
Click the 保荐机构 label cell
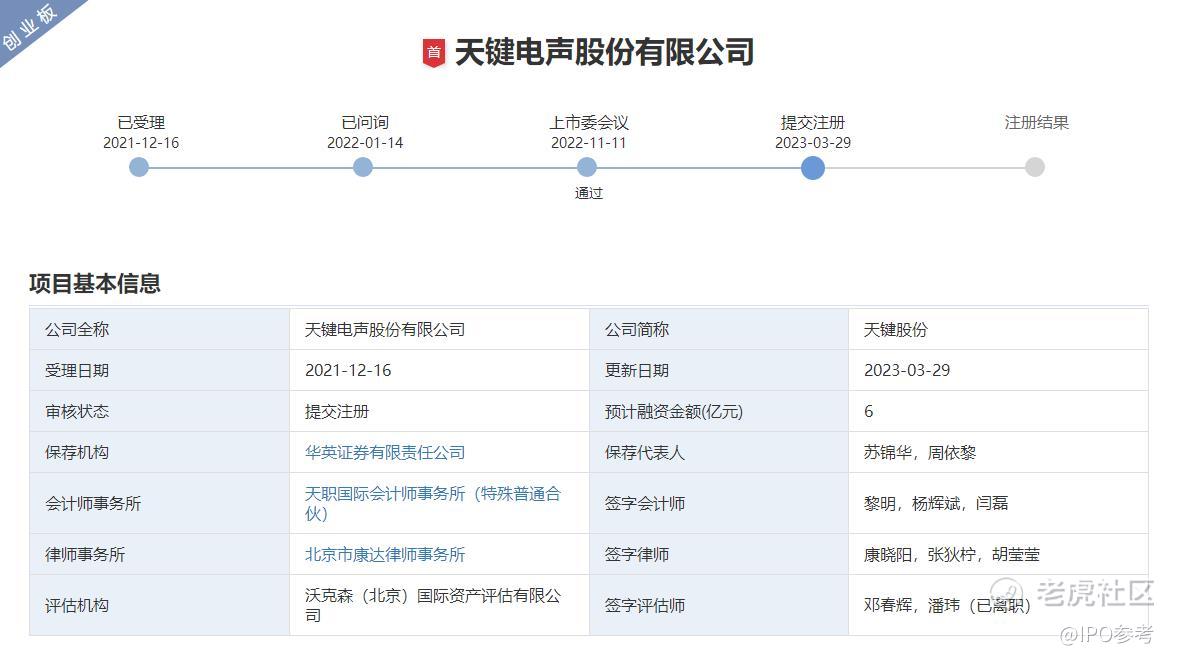pyautogui.click(x=159, y=452)
